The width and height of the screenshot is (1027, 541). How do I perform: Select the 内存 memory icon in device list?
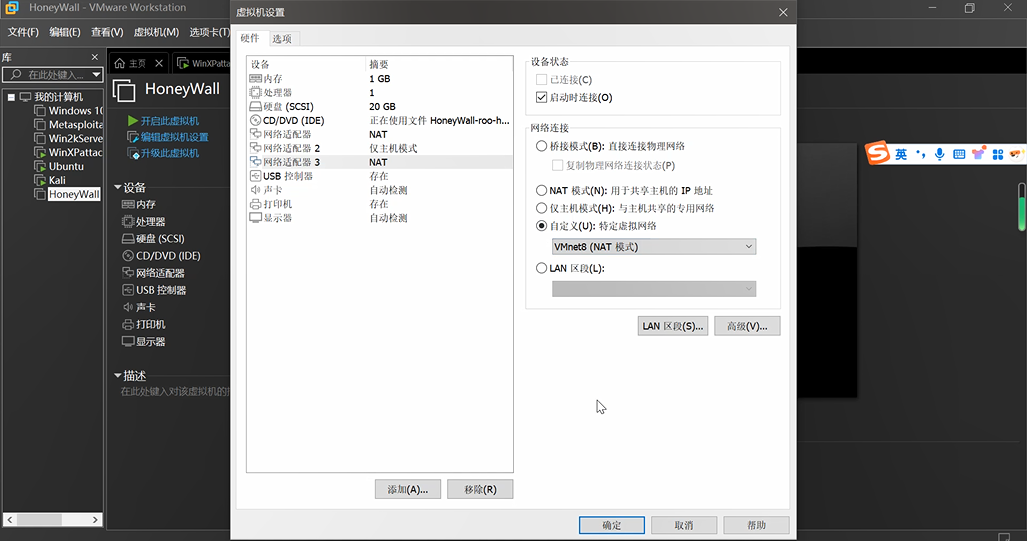click(255, 79)
